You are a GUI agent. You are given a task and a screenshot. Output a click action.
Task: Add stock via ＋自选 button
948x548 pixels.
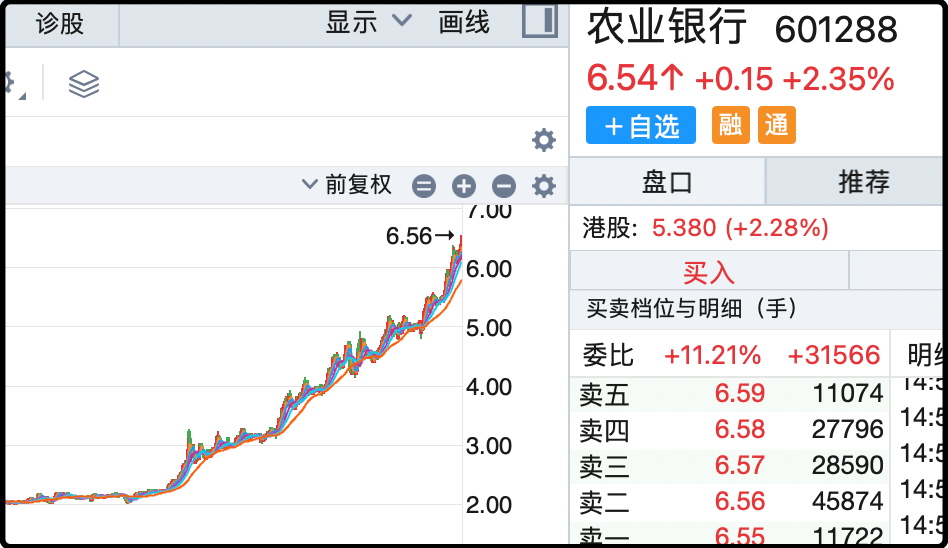[641, 126]
